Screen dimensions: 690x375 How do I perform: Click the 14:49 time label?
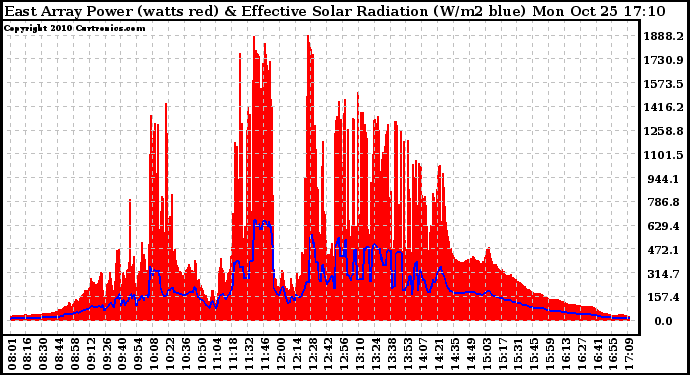(470, 354)
